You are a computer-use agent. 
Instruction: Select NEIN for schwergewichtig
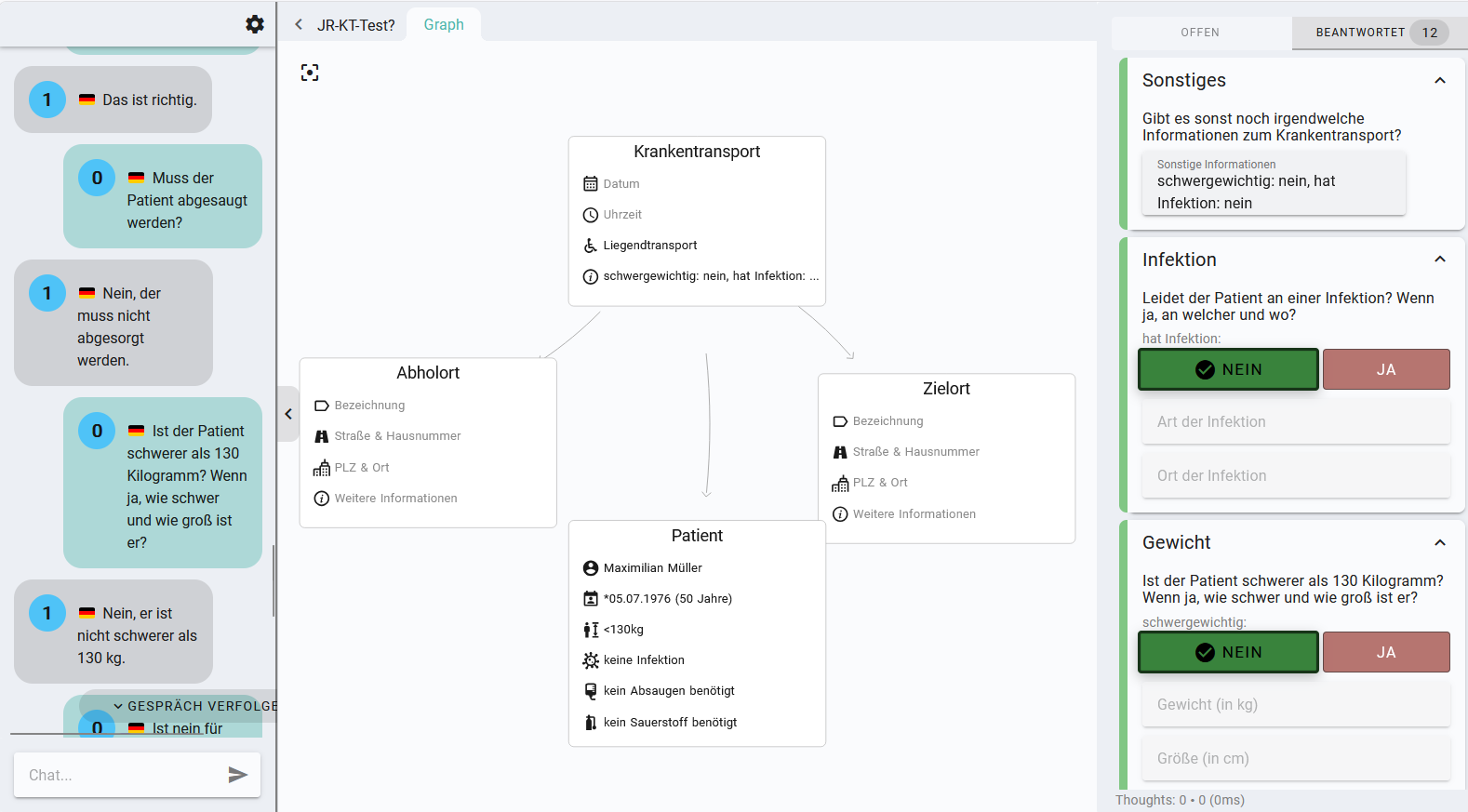(1228, 652)
